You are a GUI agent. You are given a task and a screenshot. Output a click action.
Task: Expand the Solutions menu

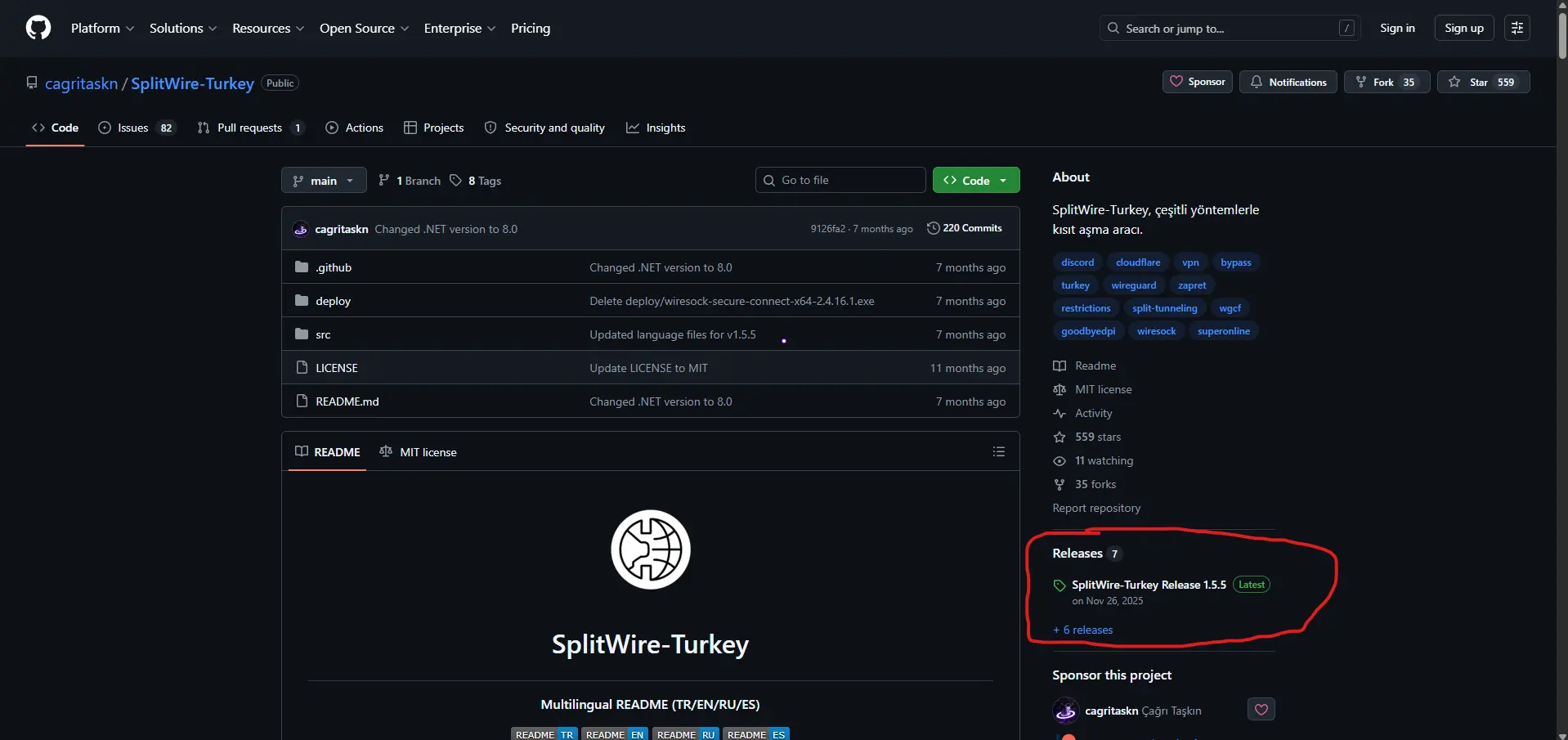[x=183, y=28]
